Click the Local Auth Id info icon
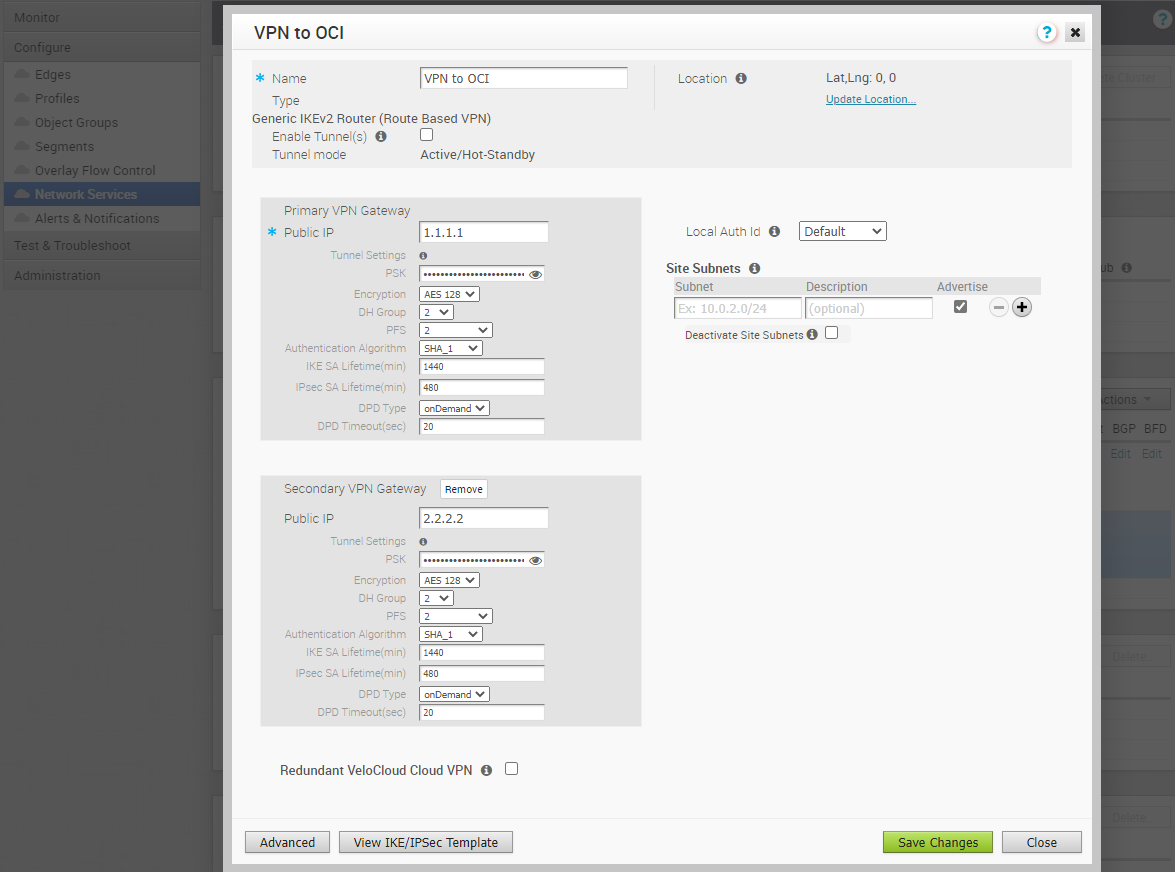The height and width of the screenshot is (872, 1175). pyautogui.click(x=774, y=232)
